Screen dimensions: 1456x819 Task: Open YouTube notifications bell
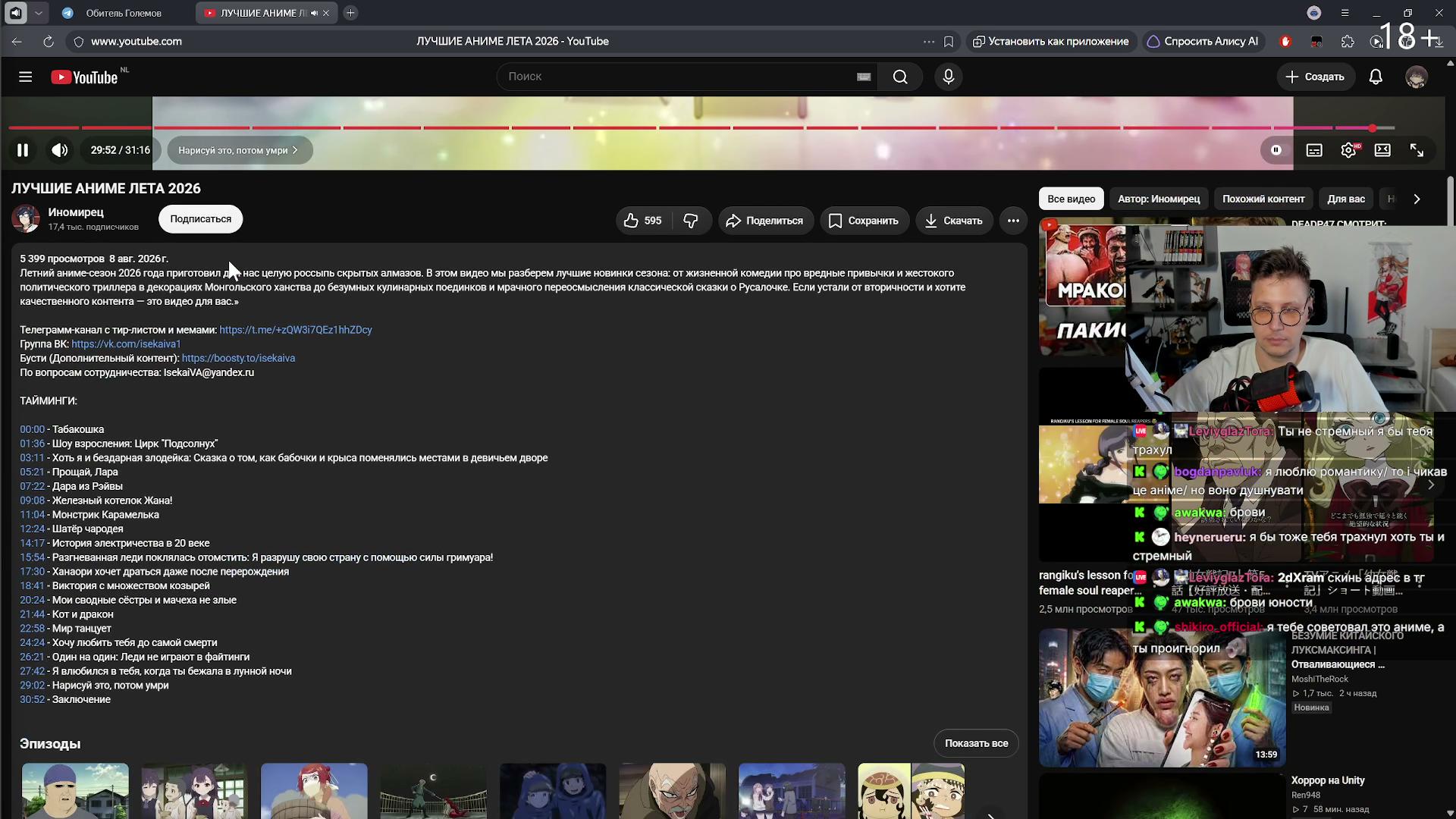pos(1376,77)
